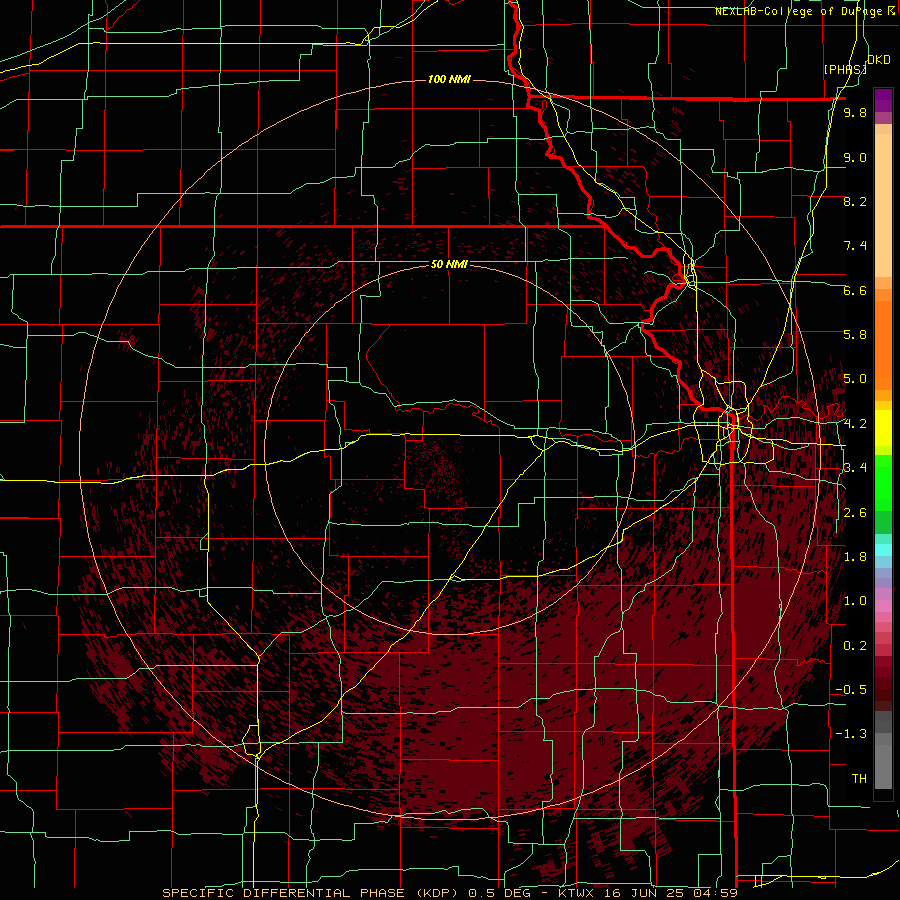
Task: Click the [PHAS] label above the color bar
Action: click(845, 69)
